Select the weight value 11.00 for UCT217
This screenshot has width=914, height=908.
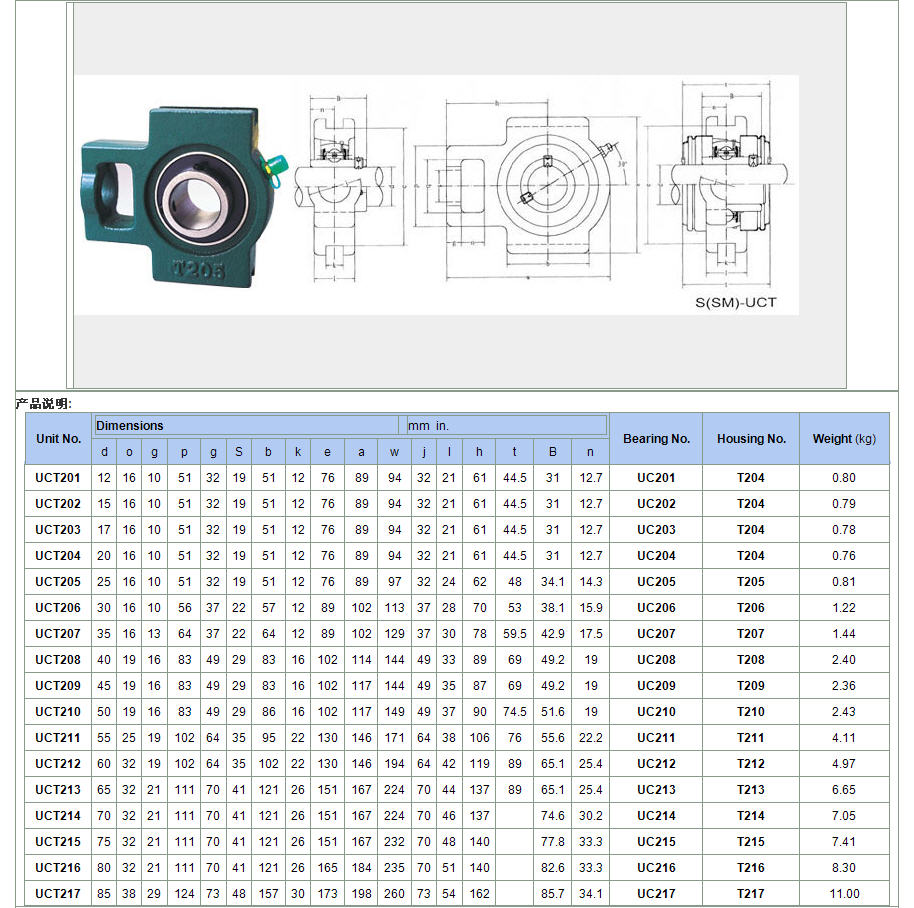[845, 893]
